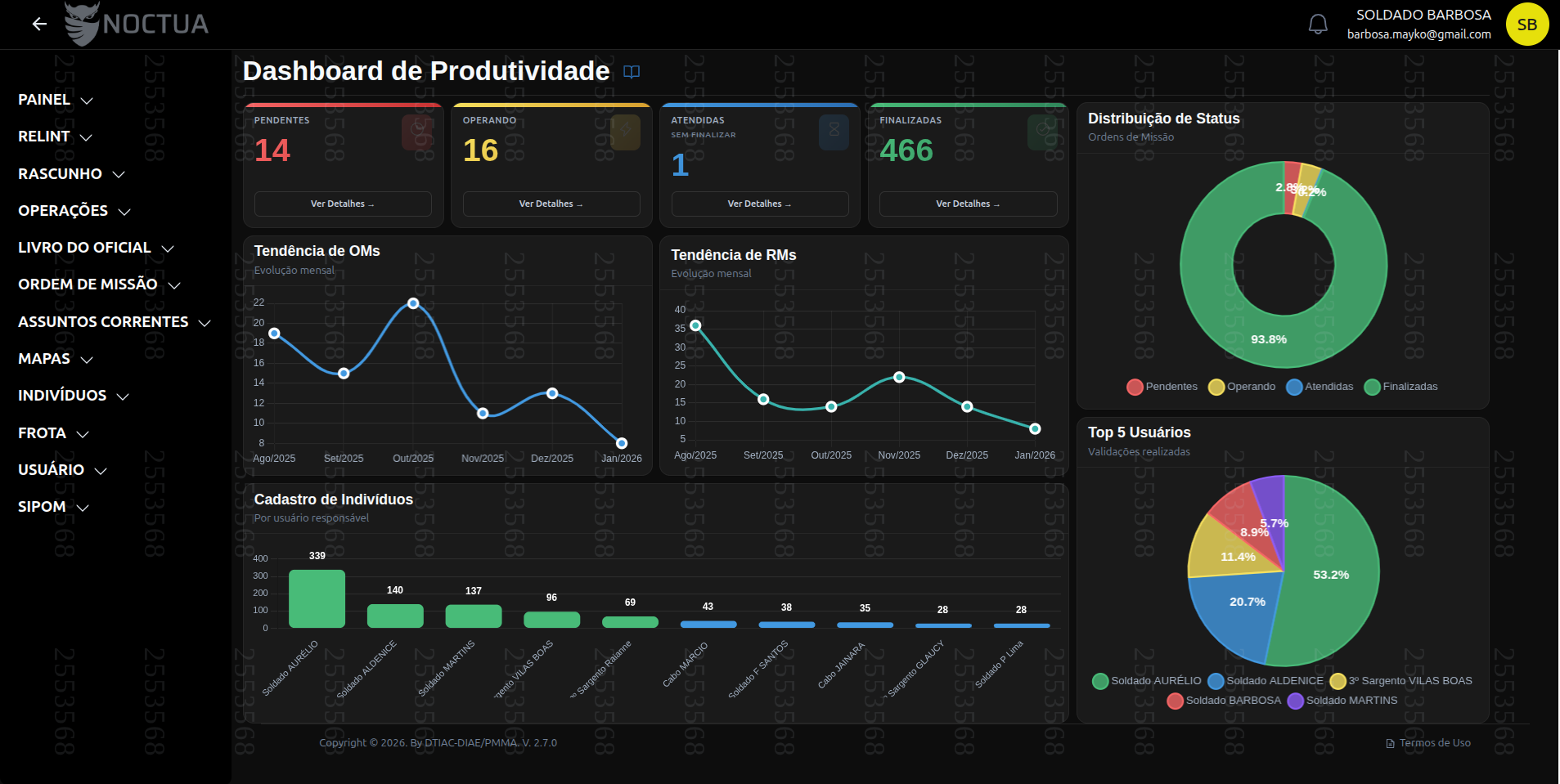The image size is (1560, 784).
Task: Open the notifications bell
Action: [1317, 25]
